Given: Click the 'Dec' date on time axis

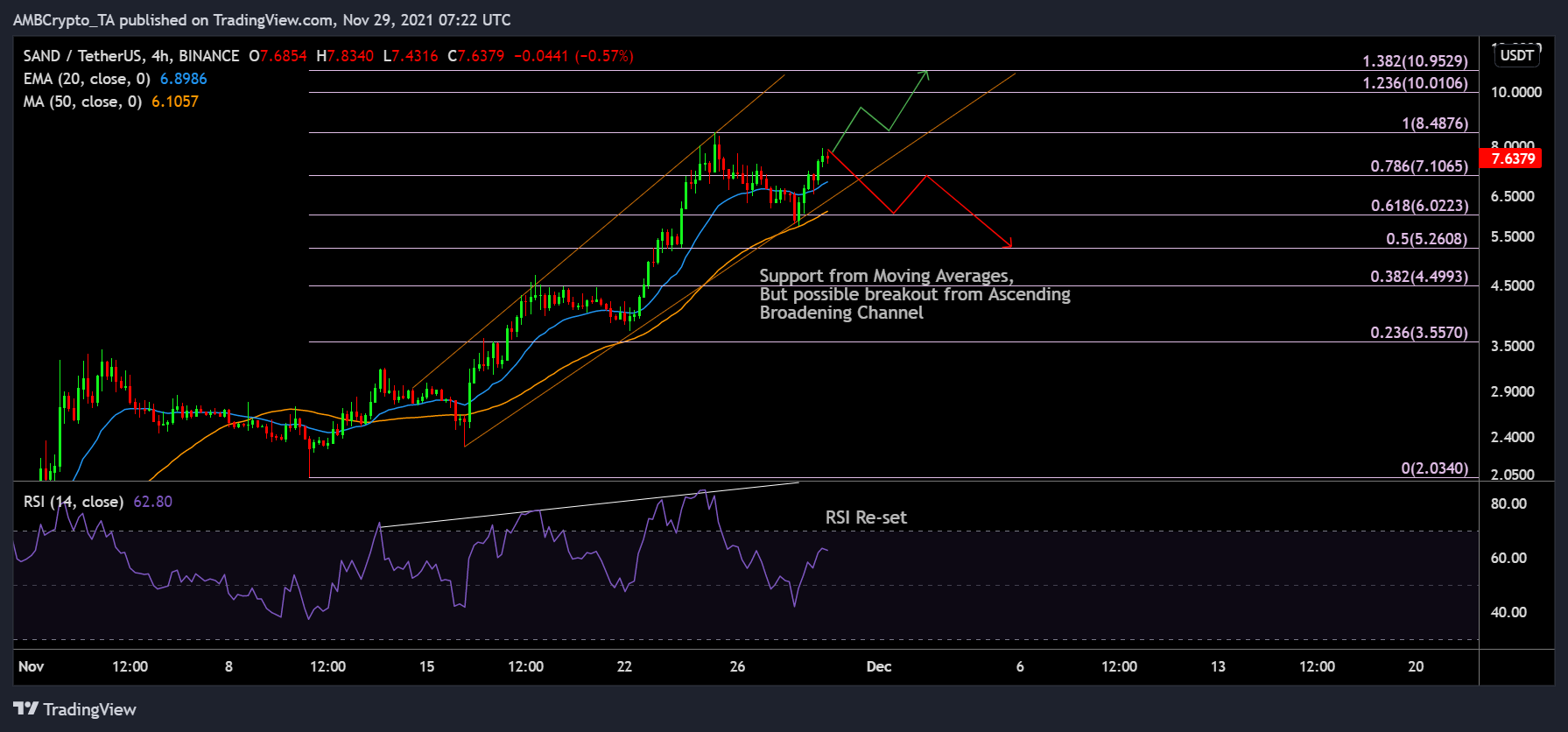Looking at the screenshot, I should 878,666.
